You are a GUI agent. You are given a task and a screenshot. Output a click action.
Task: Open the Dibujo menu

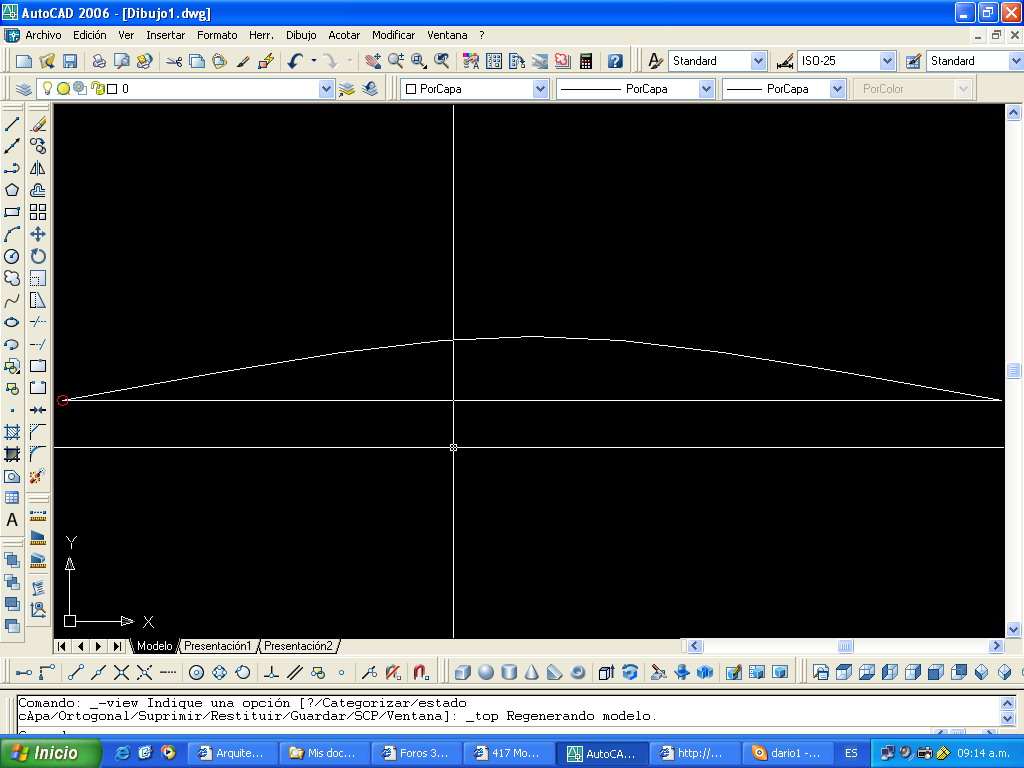click(301, 35)
